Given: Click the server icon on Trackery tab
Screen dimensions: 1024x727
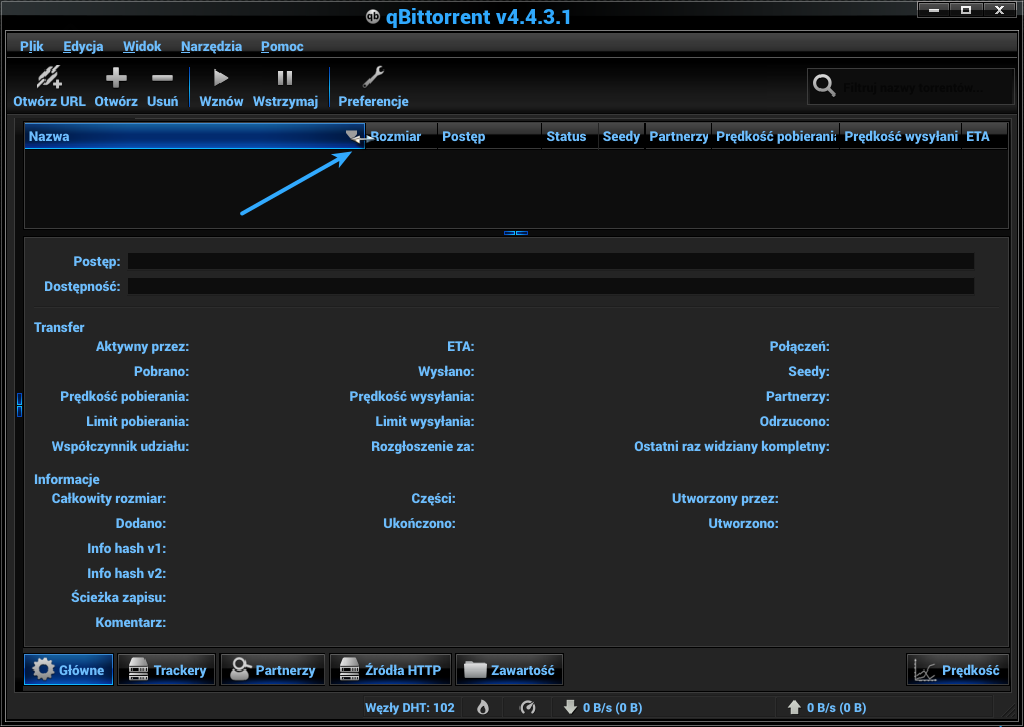Looking at the screenshot, I should 138,670.
